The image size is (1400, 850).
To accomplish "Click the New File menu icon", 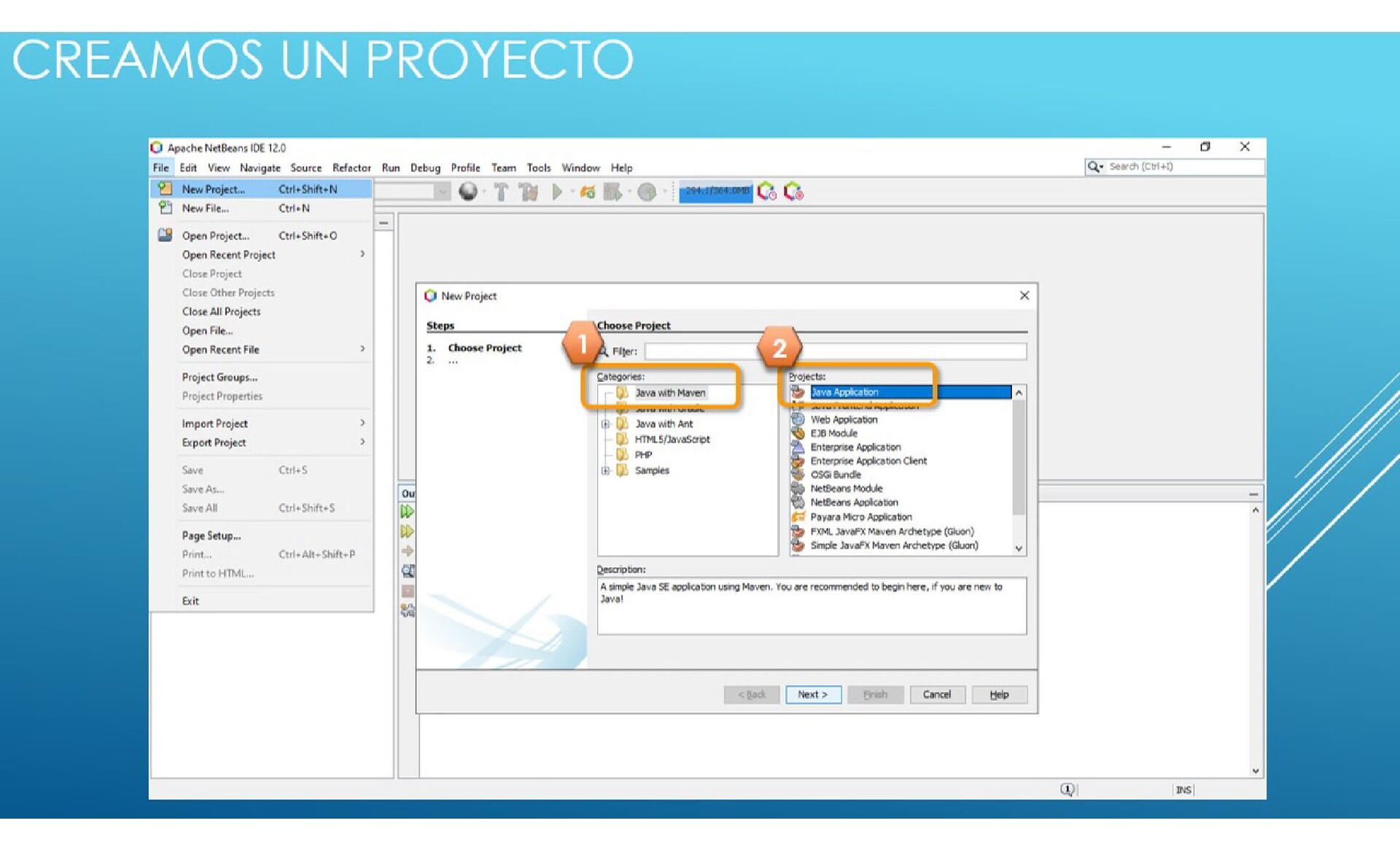I will [166, 208].
